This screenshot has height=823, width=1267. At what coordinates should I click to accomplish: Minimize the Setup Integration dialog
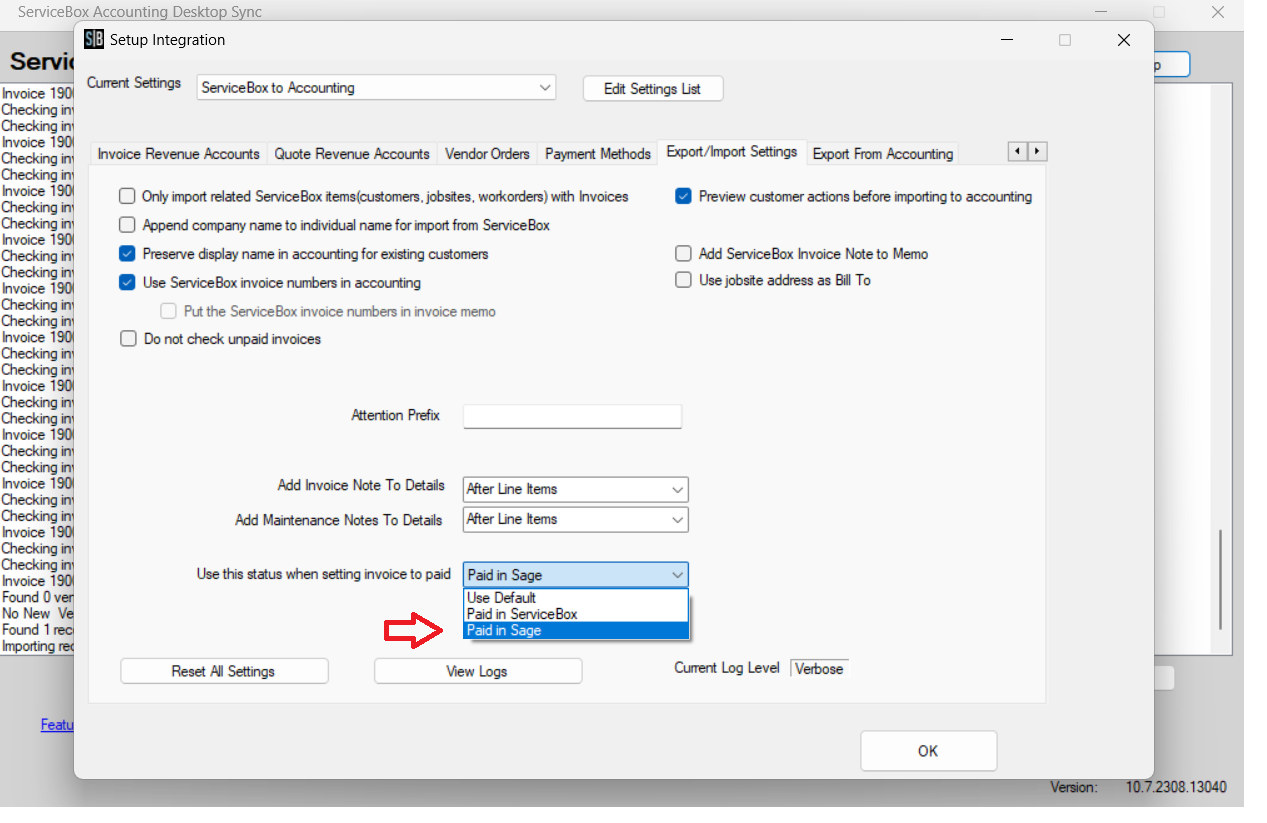coord(1006,40)
